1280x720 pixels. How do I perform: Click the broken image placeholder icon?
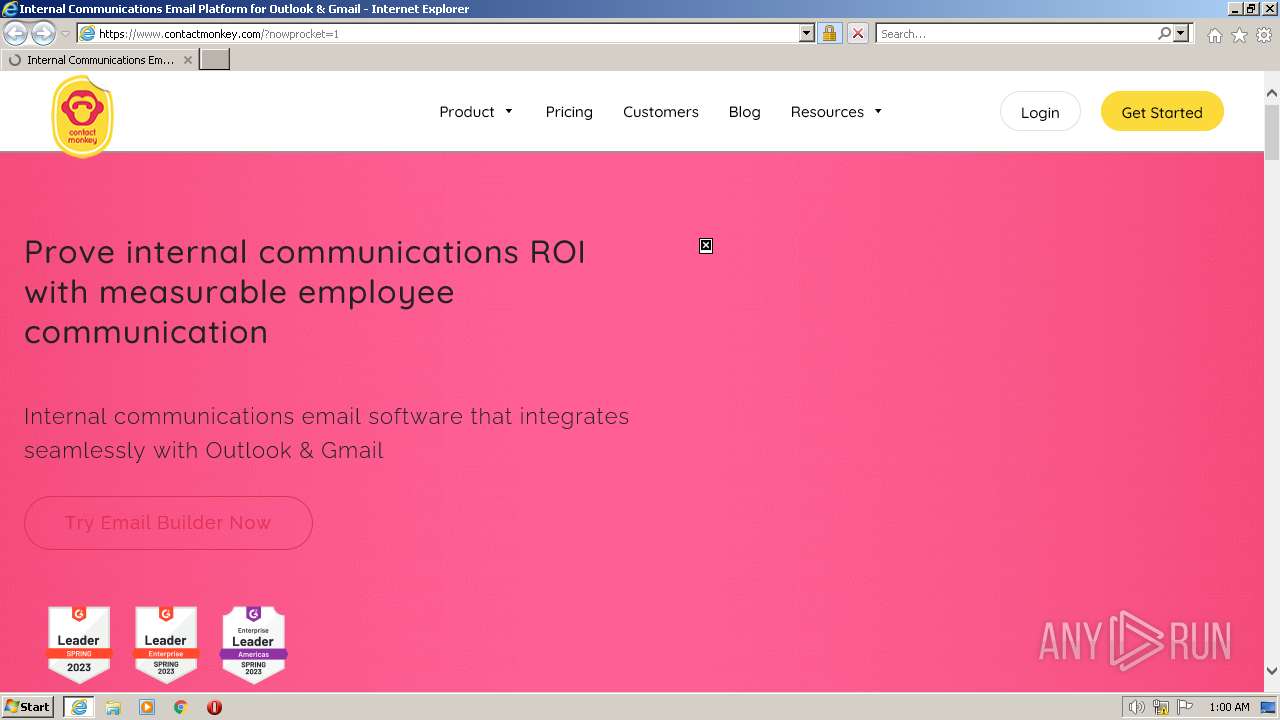706,246
